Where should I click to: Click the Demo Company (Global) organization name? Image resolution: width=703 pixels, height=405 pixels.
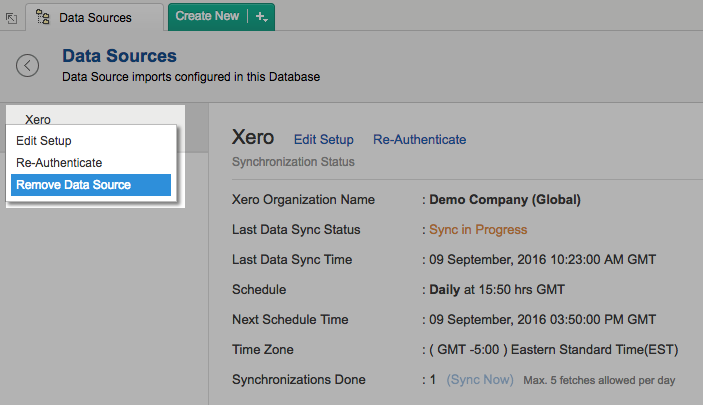pyautogui.click(x=505, y=200)
